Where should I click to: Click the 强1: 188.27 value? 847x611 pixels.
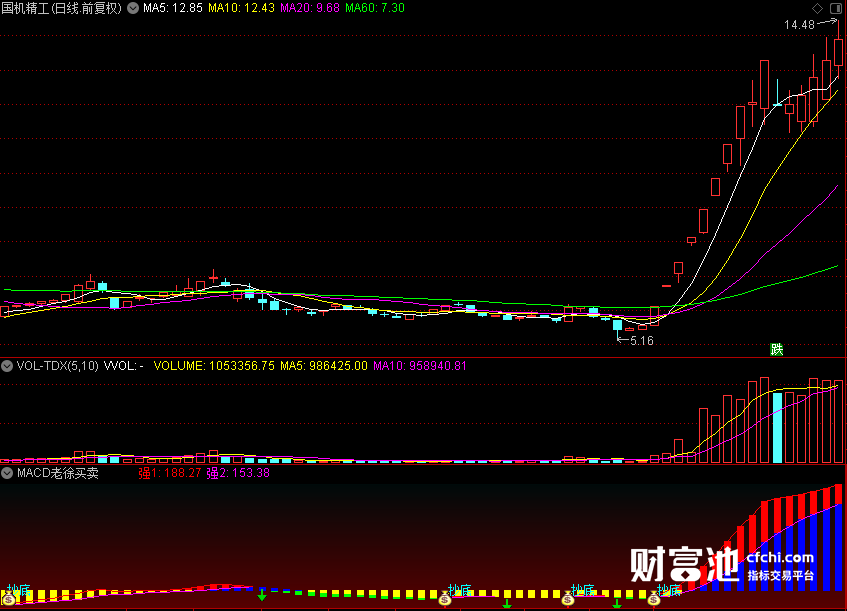[170, 473]
